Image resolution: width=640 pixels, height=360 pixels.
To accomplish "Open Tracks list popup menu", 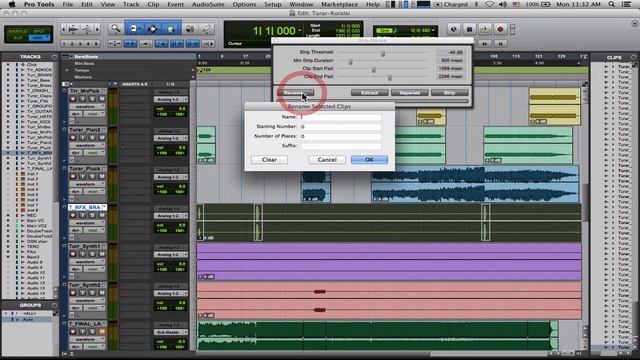I will point(54,57).
